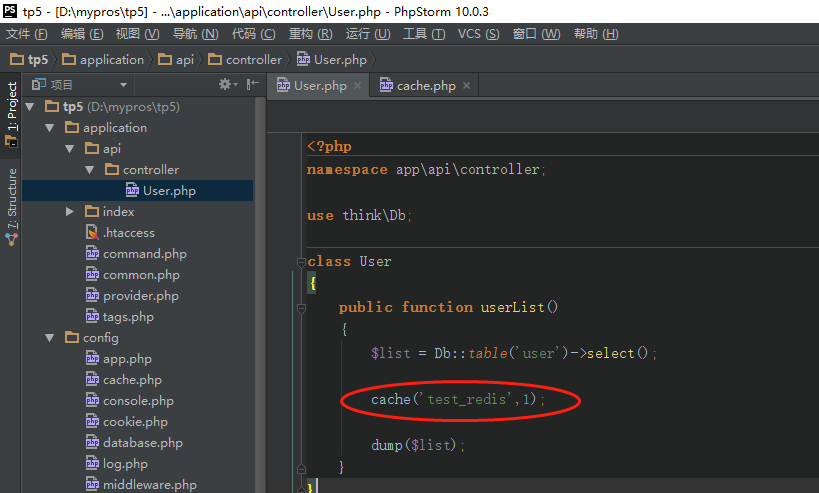Click the PhpStorm logo in the title bar
Viewport: 819px width, 493px height.
pyautogui.click(x=10, y=10)
